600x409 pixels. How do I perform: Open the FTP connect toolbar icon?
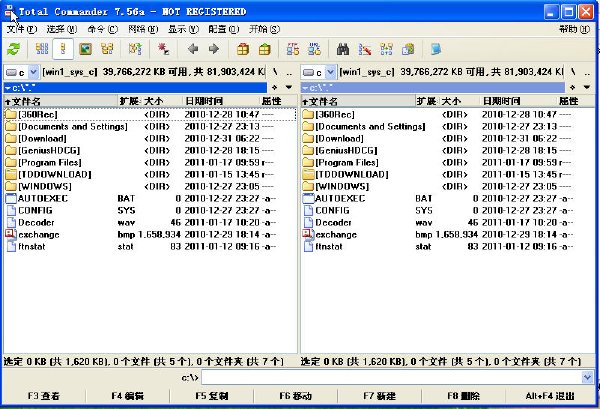coord(293,49)
